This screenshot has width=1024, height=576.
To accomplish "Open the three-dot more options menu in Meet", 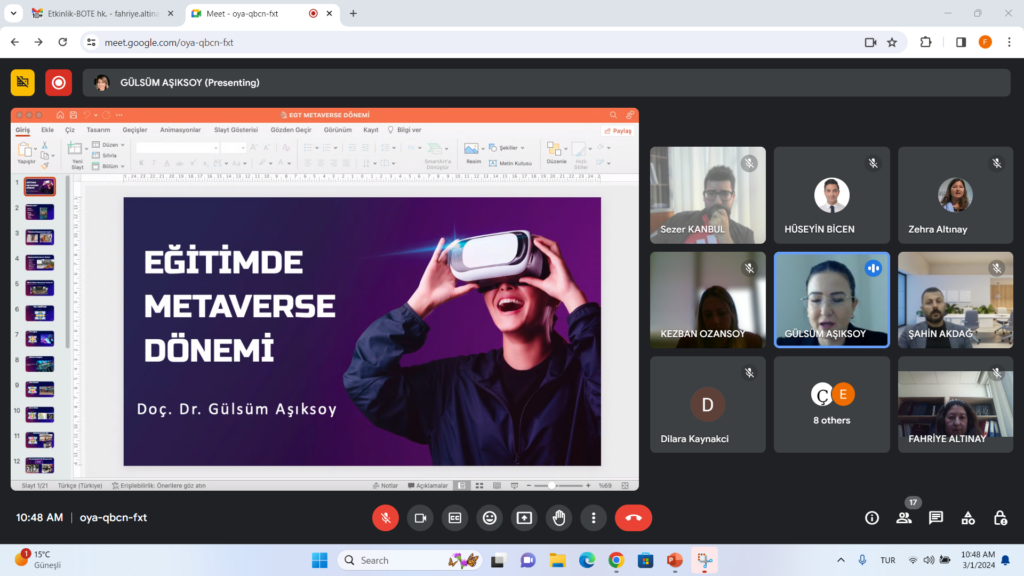I will click(x=594, y=518).
